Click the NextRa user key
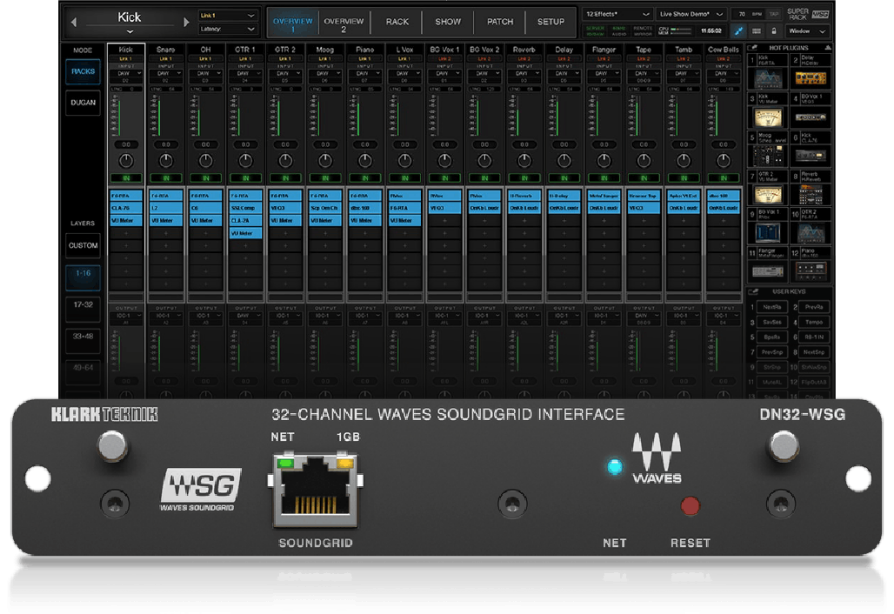Image resolution: width=894 pixels, height=614 pixels. click(x=772, y=307)
